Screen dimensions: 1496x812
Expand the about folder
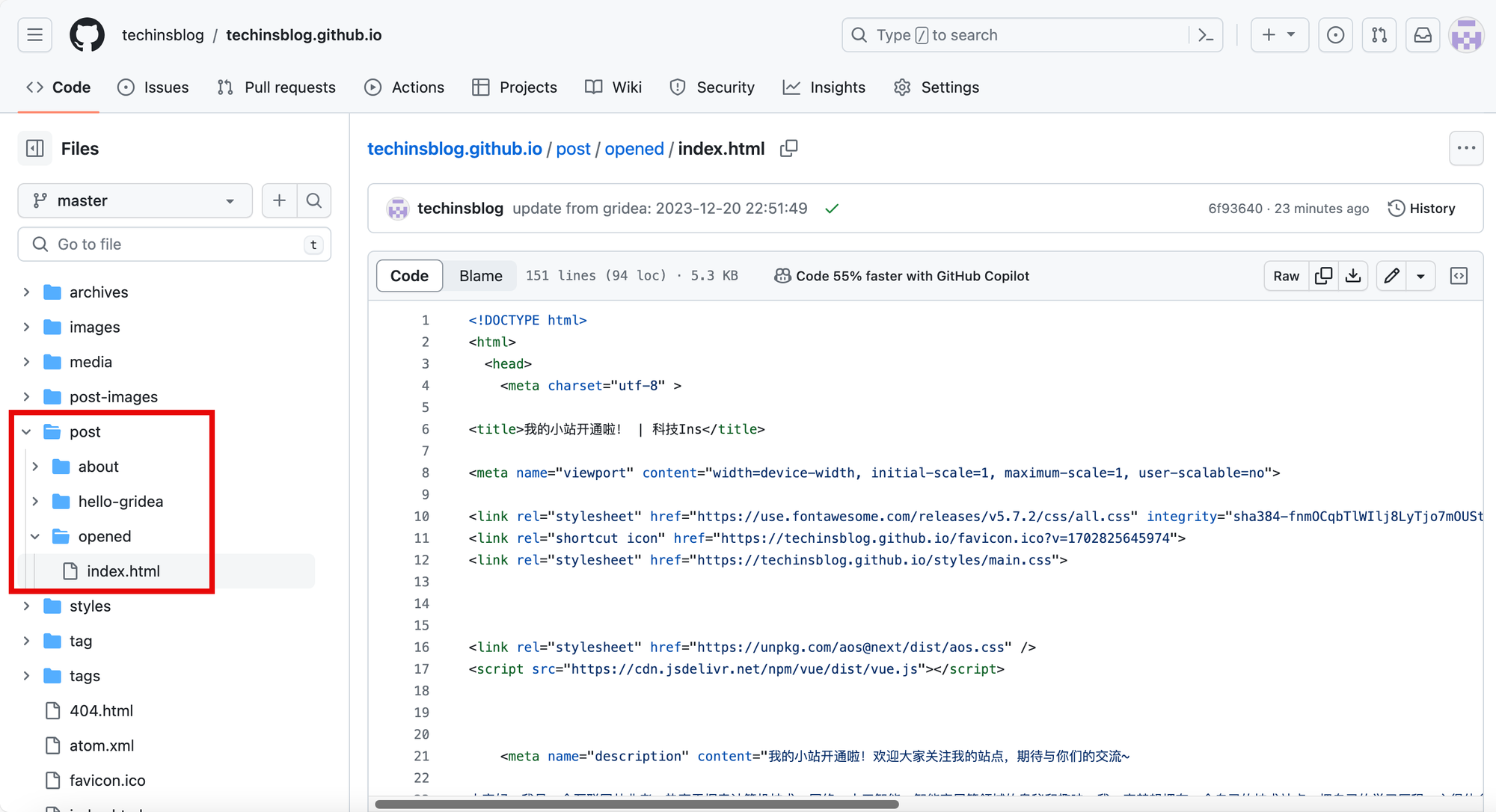click(35, 467)
